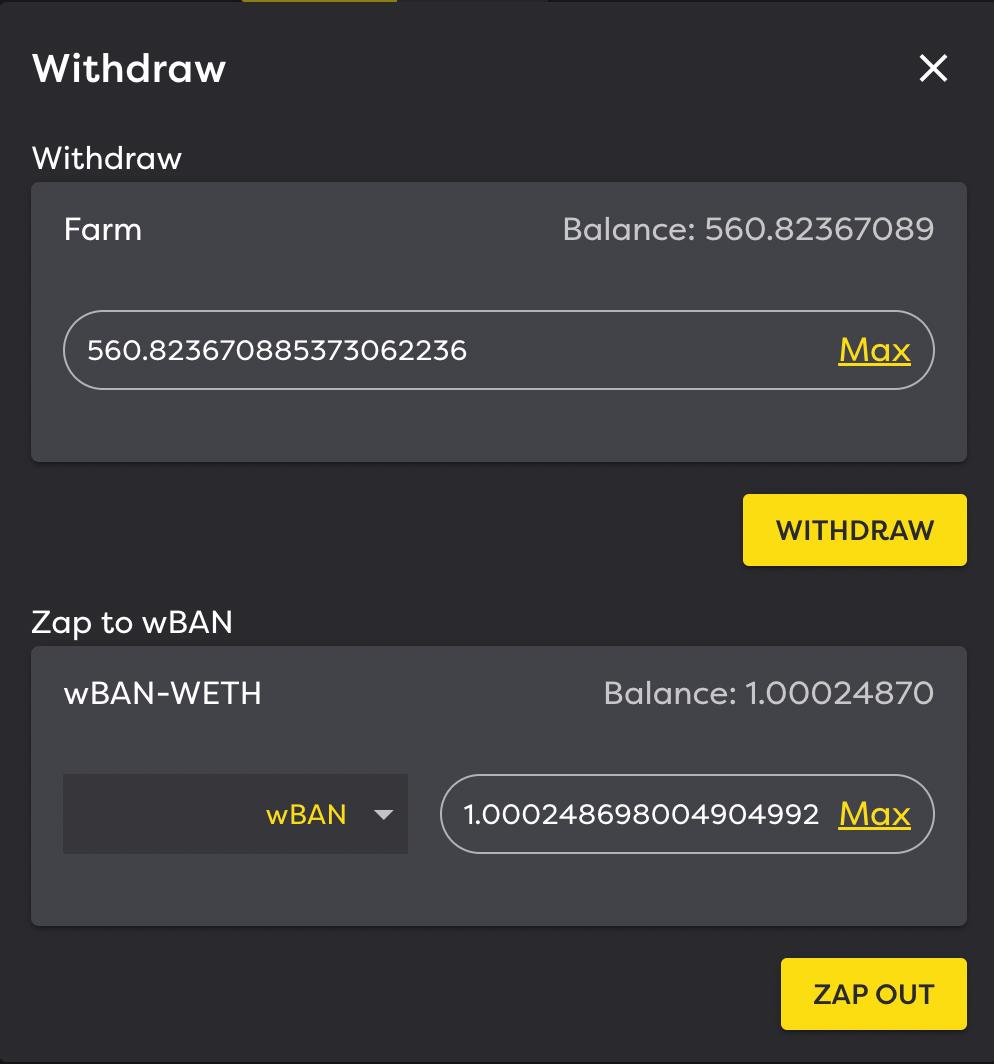The image size is (994, 1064).
Task: Click the wBAN-WETH zap amount input field
Action: click(x=687, y=814)
